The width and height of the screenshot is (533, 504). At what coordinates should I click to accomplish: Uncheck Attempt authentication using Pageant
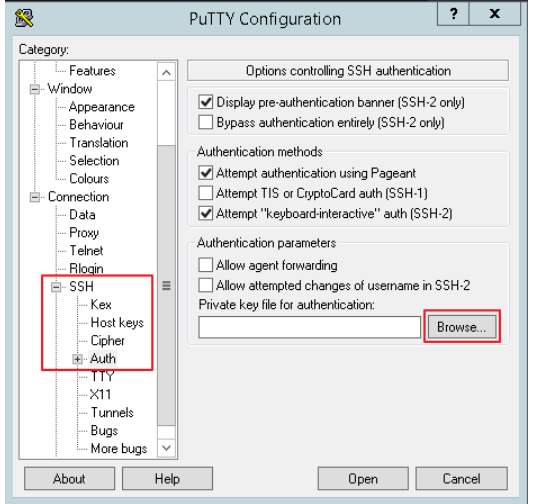[206, 173]
